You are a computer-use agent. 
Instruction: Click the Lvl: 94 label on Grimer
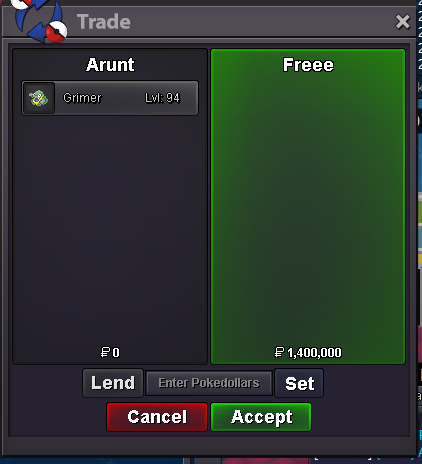coord(162,98)
